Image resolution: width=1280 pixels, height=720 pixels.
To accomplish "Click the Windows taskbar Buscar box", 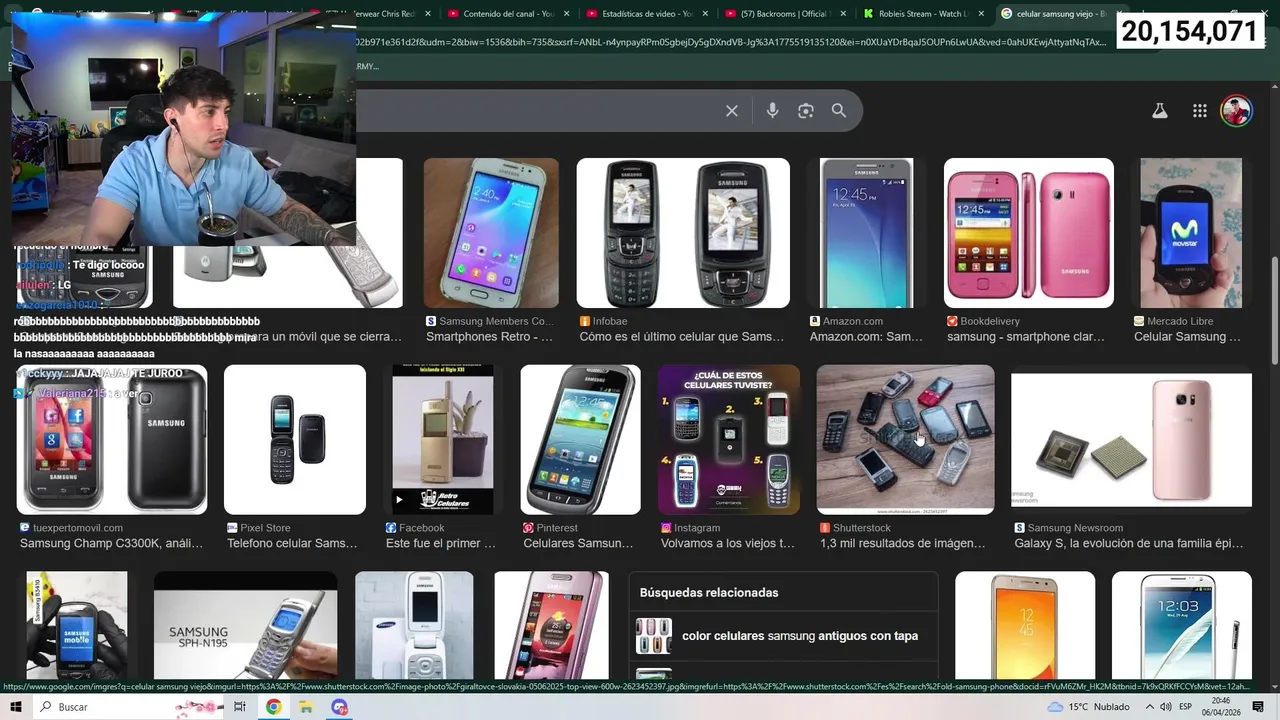I will [128, 707].
